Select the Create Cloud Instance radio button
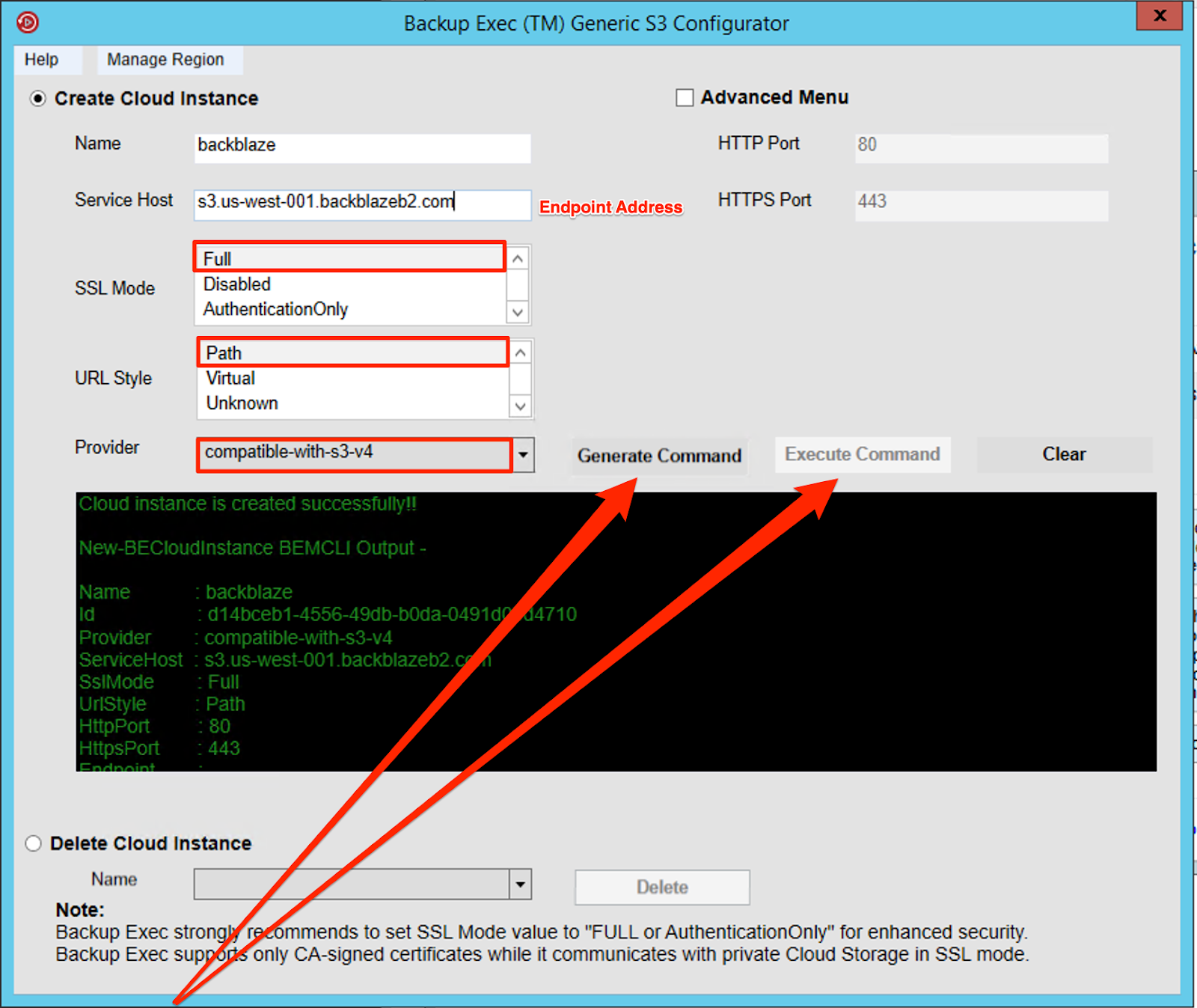 point(37,98)
